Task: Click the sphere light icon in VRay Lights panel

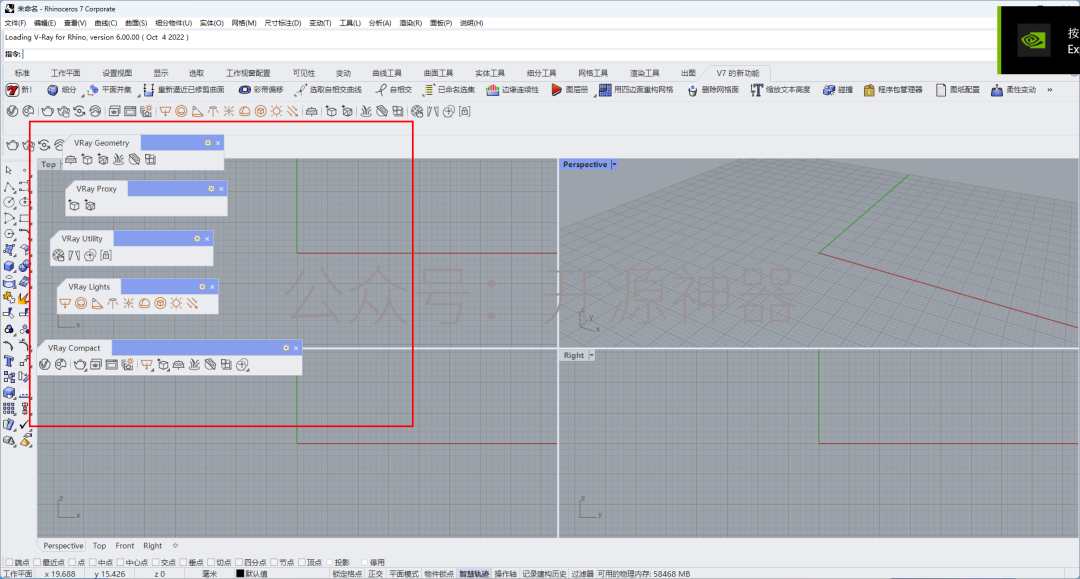Action: pyautogui.click(x=81, y=304)
